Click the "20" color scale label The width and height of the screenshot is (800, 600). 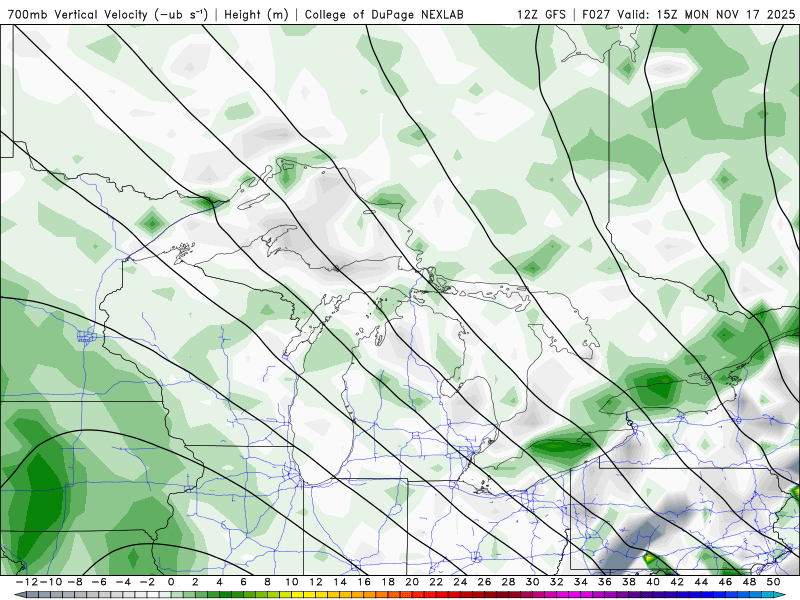pyautogui.click(x=412, y=582)
